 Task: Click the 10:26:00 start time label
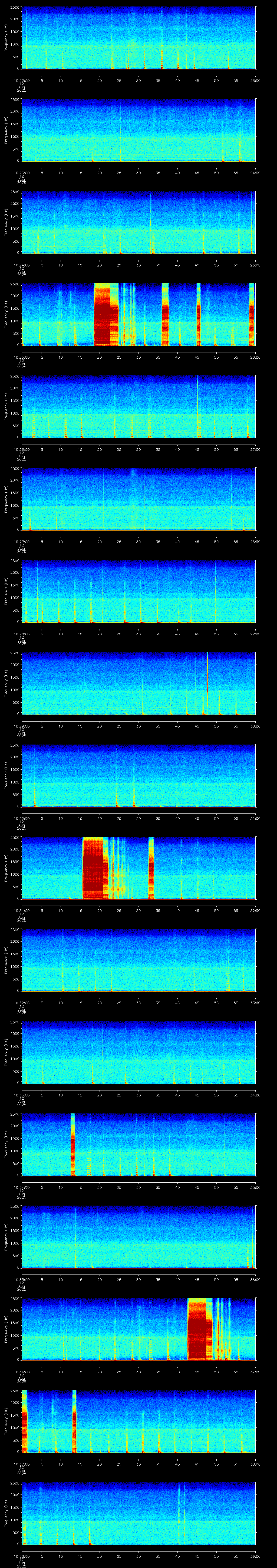(21, 449)
